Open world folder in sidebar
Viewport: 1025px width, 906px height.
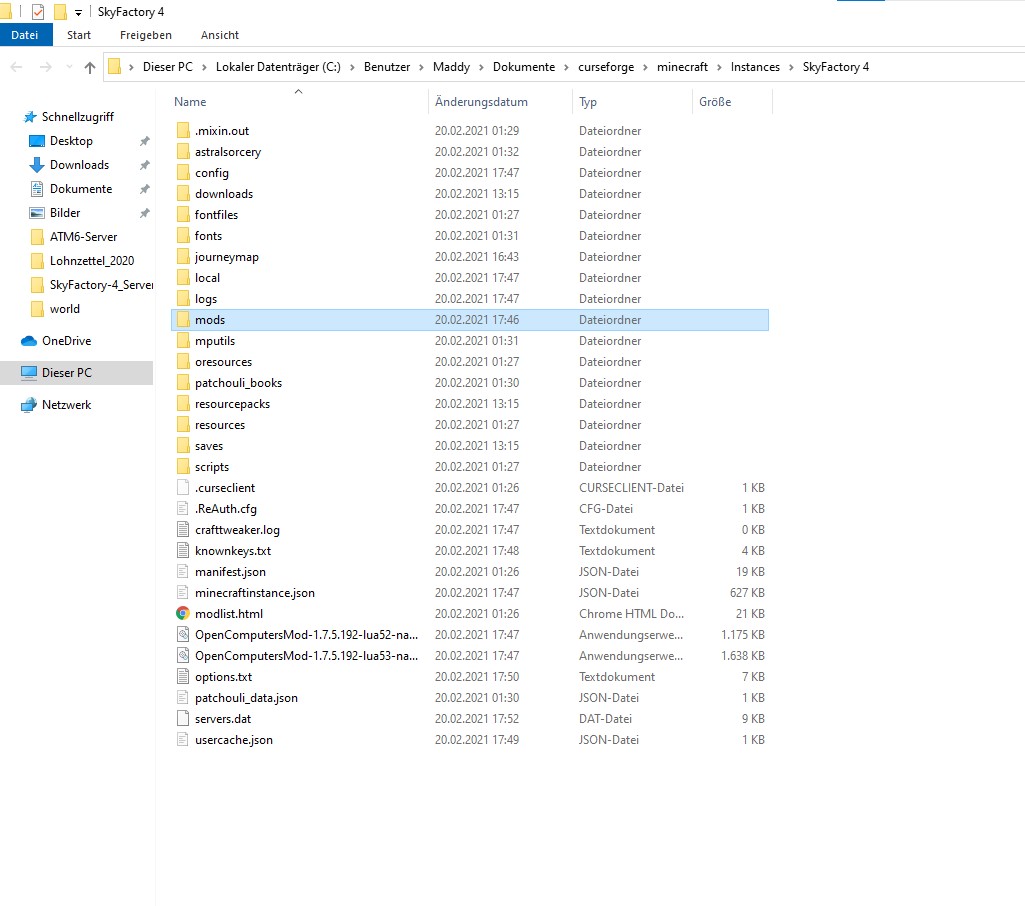[x=64, y=309]
